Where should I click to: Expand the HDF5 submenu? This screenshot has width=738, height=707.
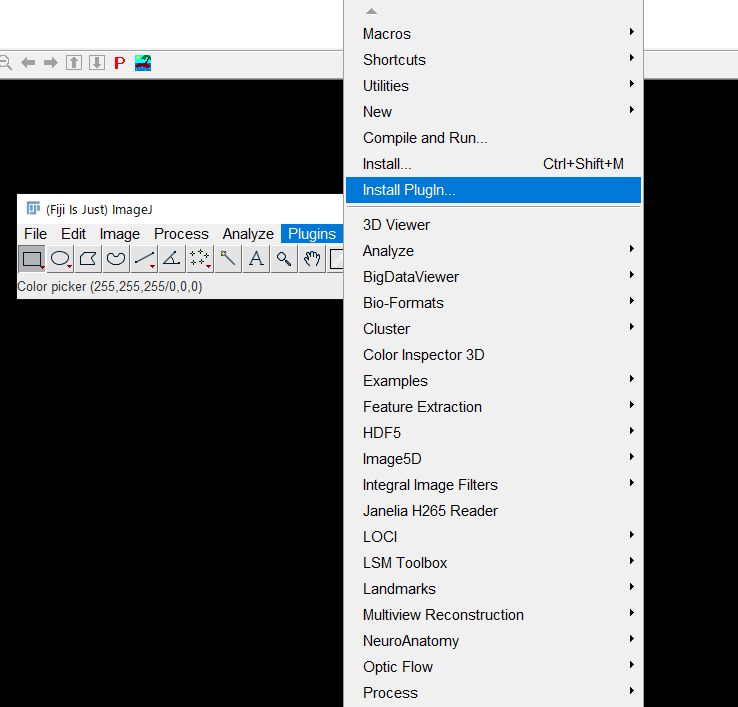tap(493, 433)
